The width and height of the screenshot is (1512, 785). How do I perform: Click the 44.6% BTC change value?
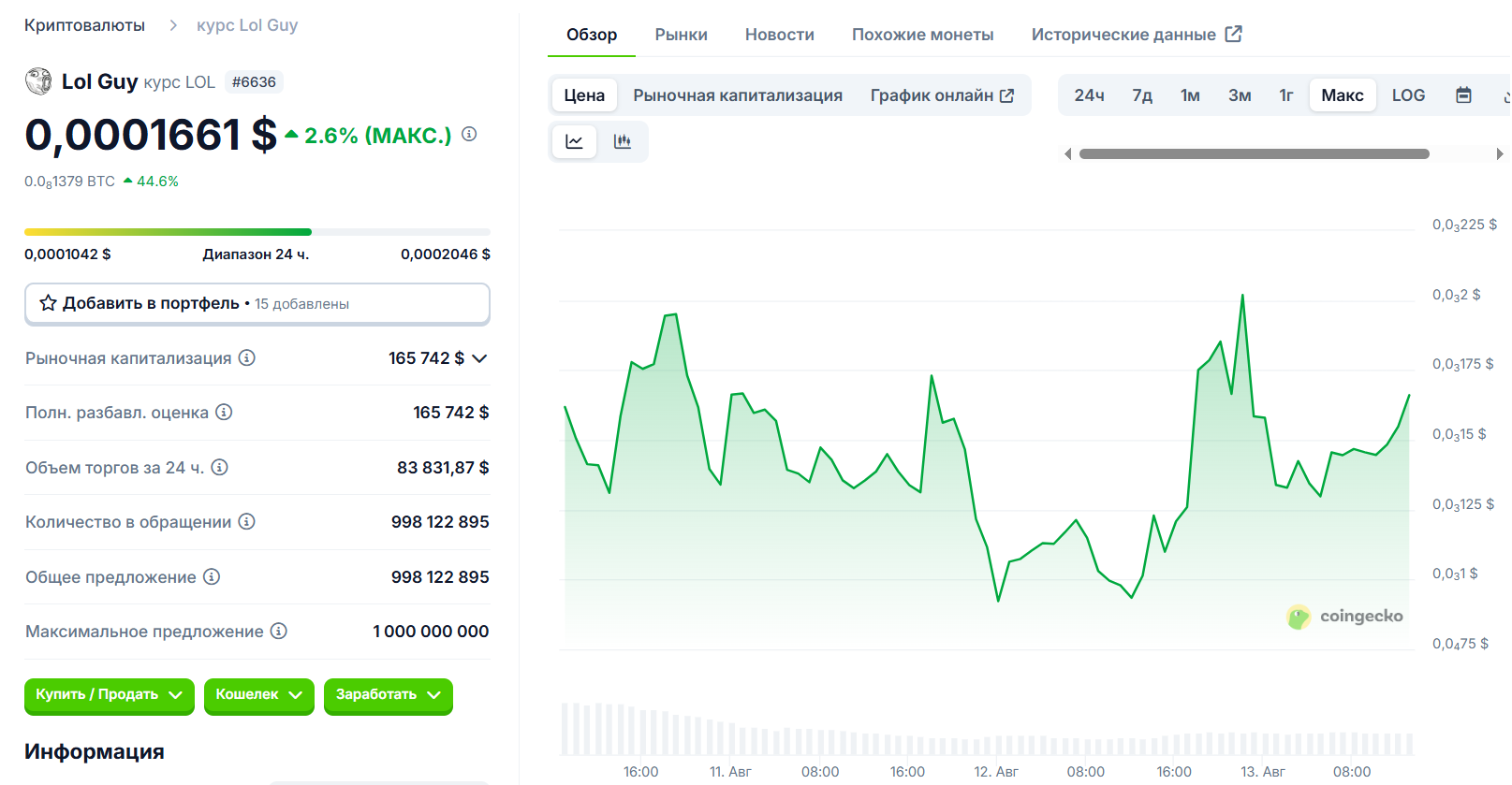[157, 182]
